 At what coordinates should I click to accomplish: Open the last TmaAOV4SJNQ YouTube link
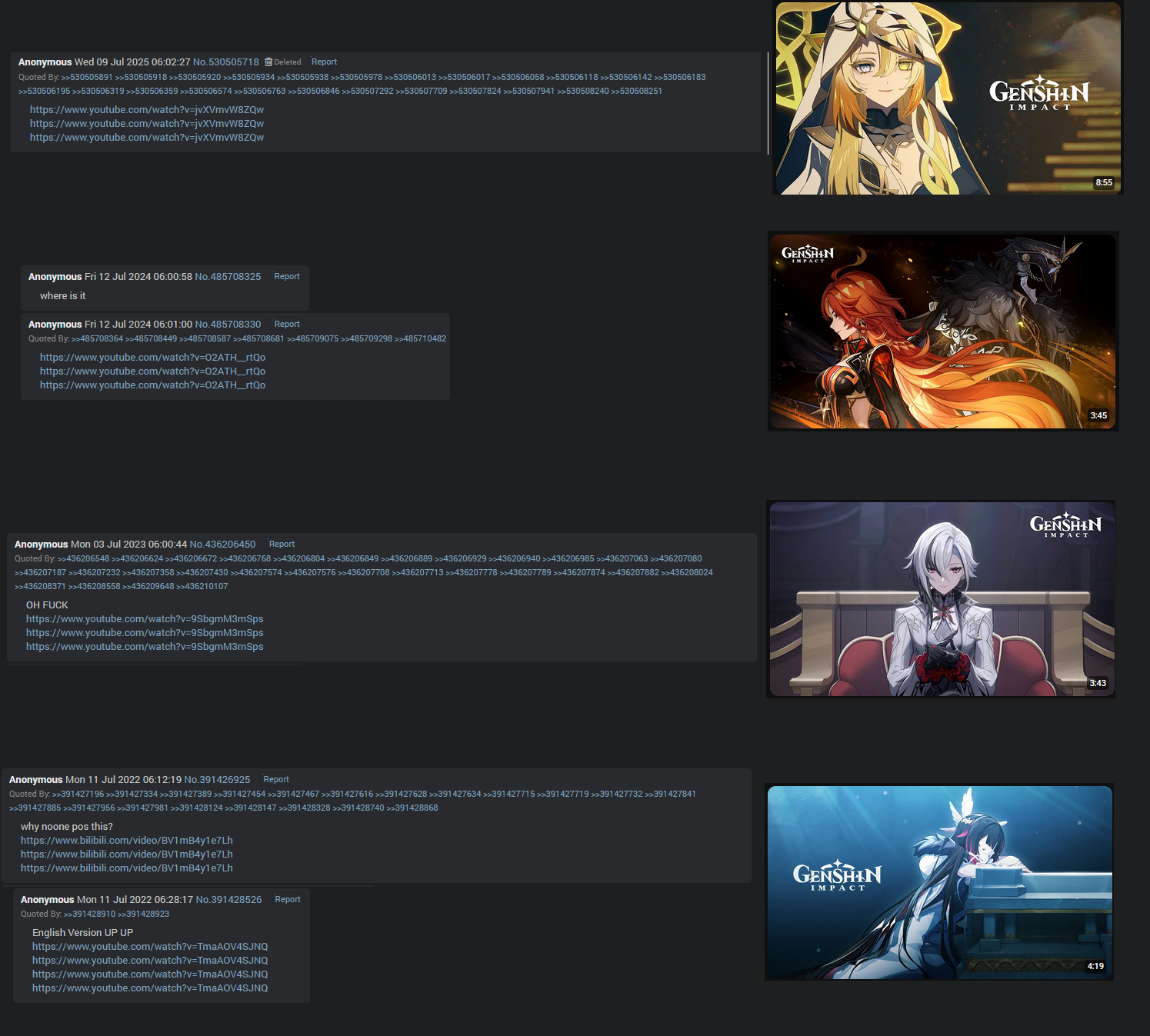(150, 988)
